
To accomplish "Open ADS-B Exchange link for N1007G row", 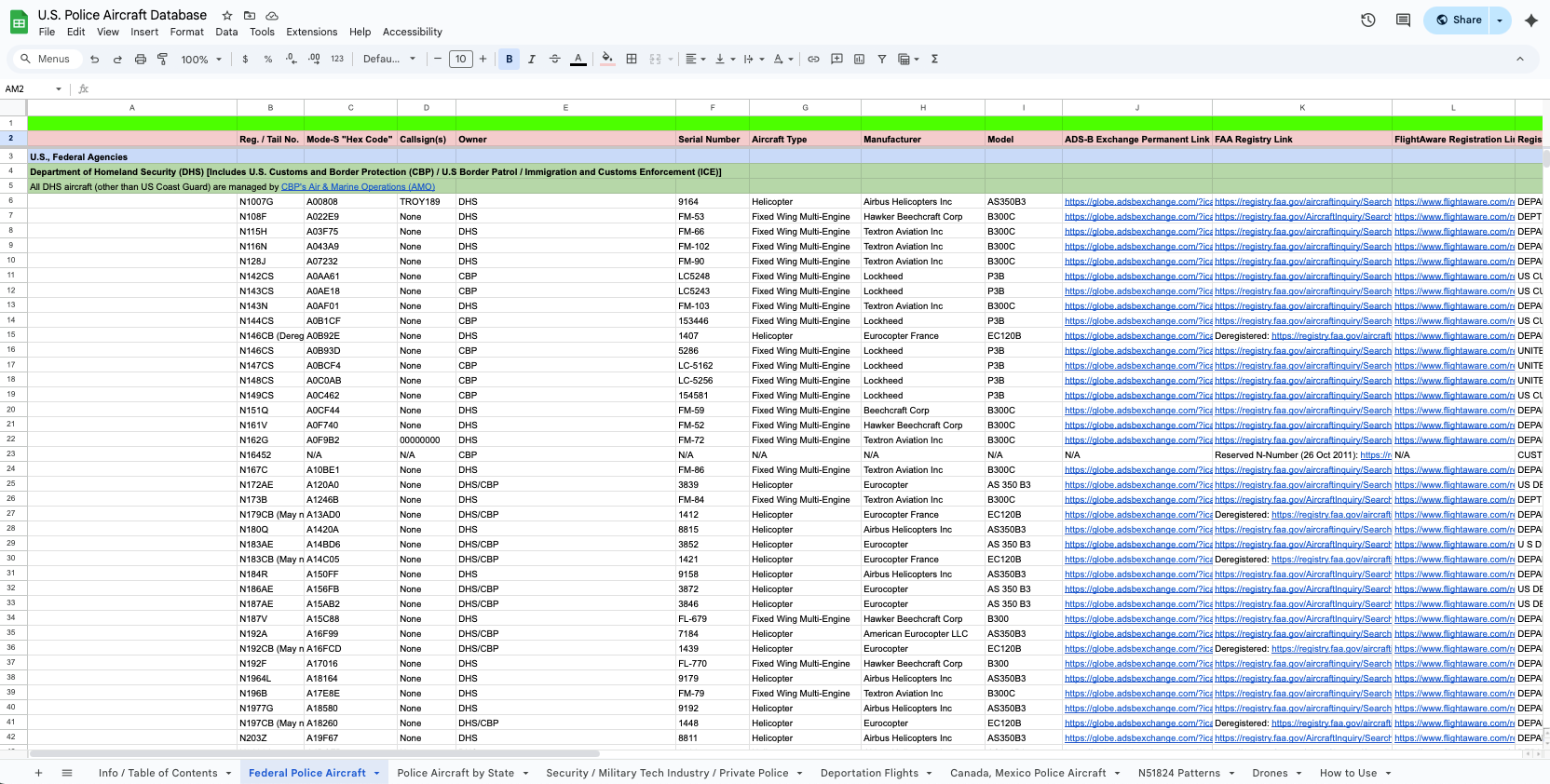I will tap(1137, 202).
